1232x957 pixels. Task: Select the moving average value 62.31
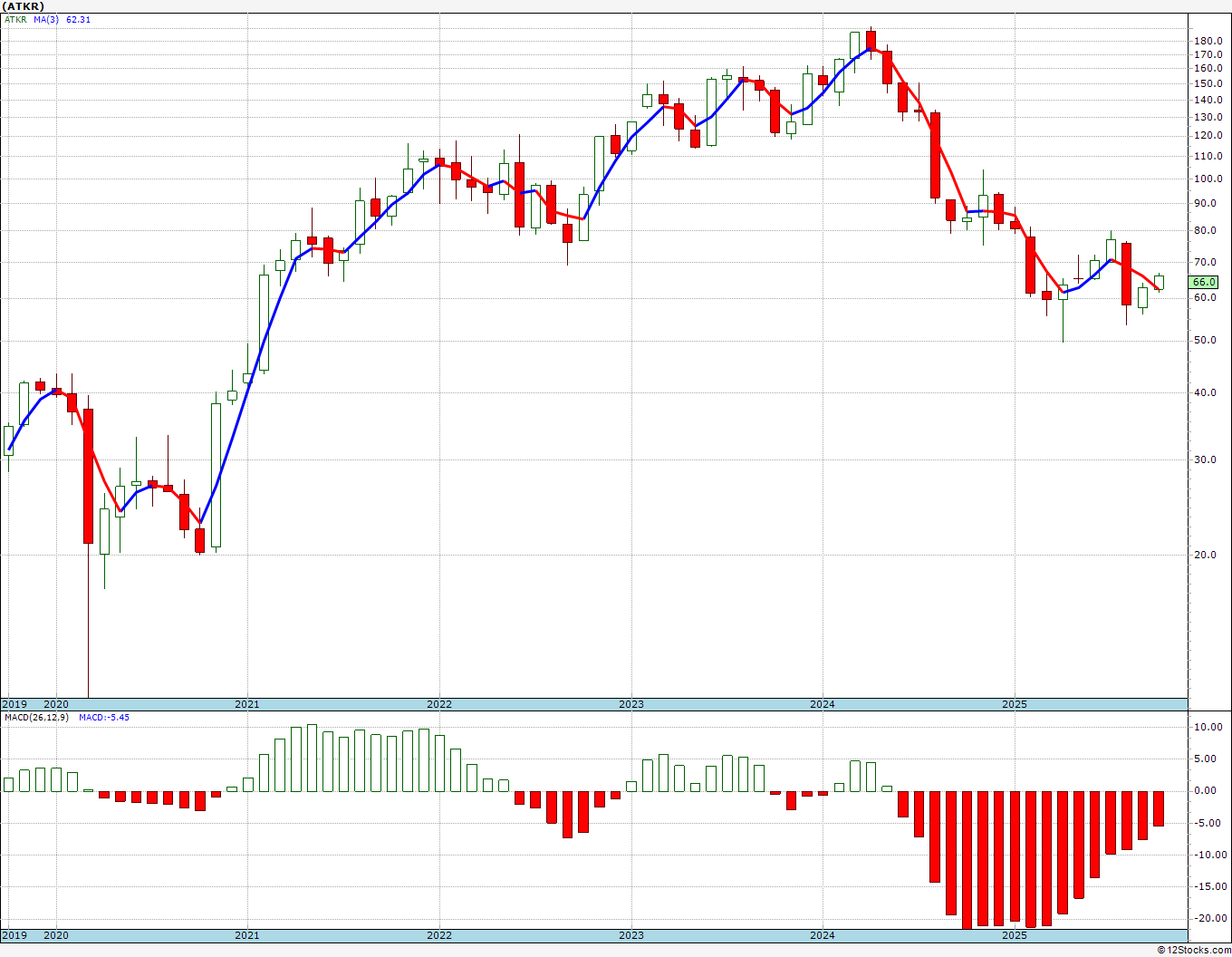78,19
